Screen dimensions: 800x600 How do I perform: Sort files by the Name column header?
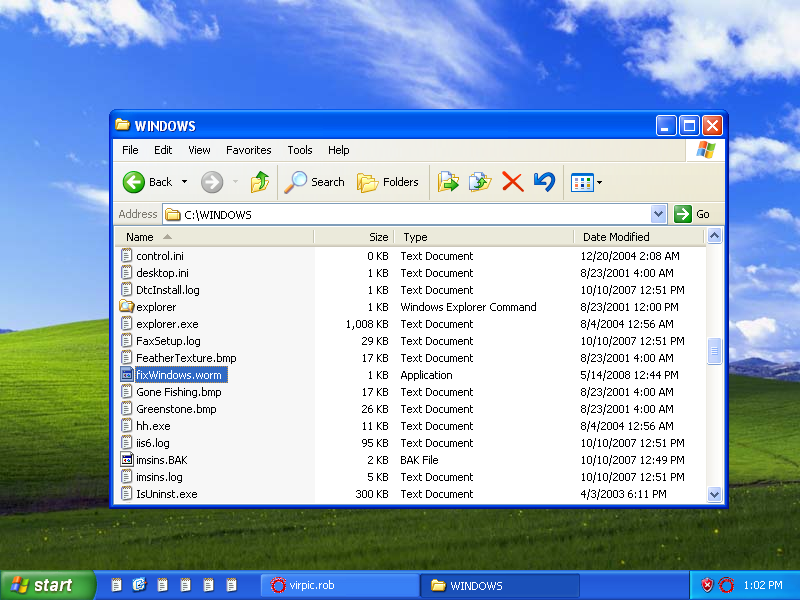click(214, 237)
